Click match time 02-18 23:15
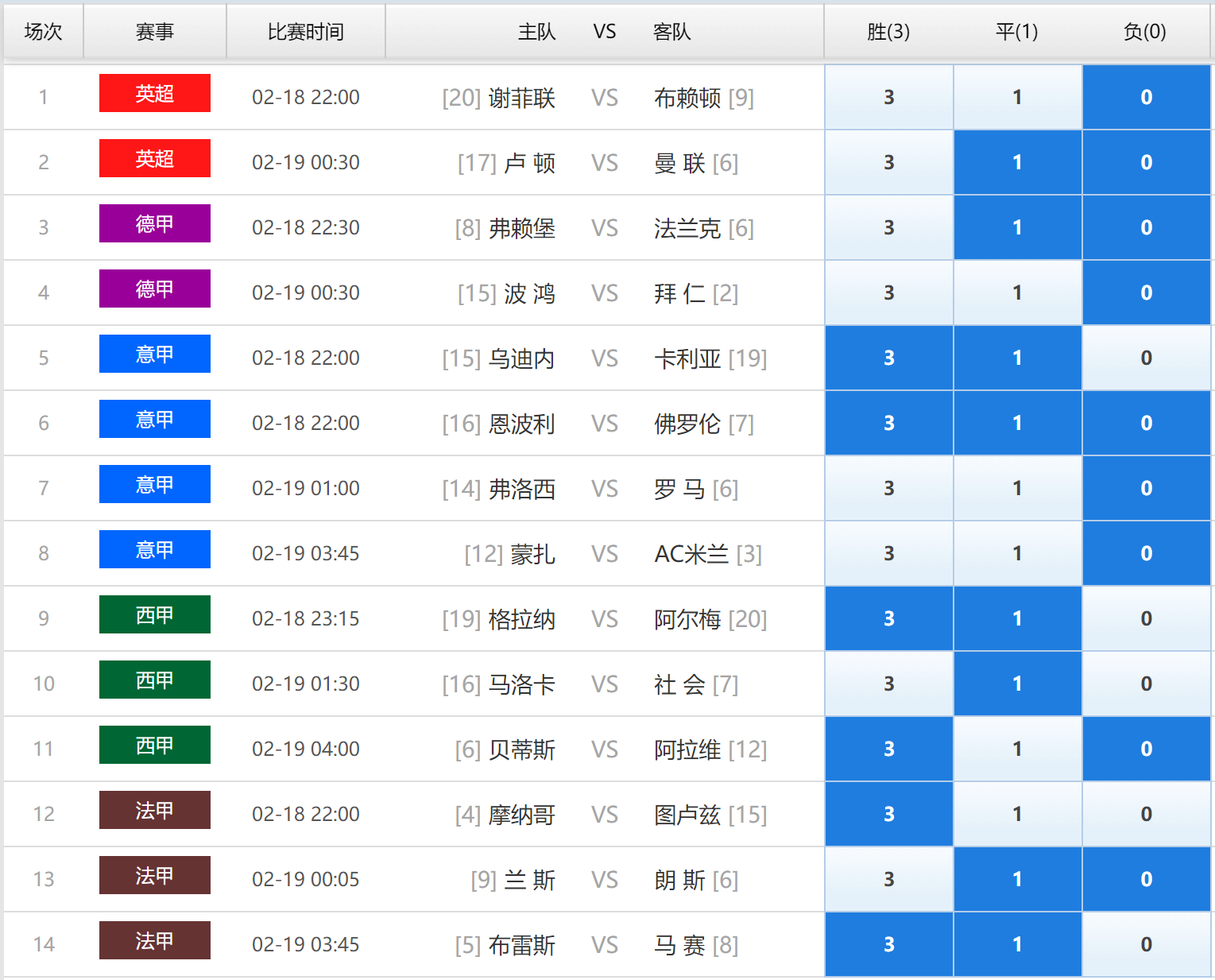This screenshot has height=980, width=1215. point(306,618)
